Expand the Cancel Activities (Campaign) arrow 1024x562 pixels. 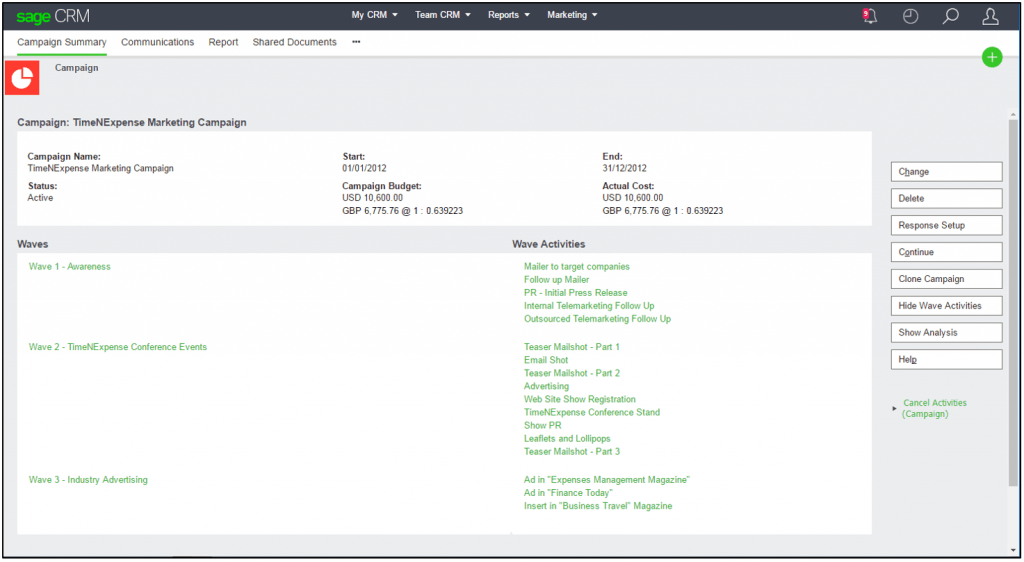(x=894, y=409)
